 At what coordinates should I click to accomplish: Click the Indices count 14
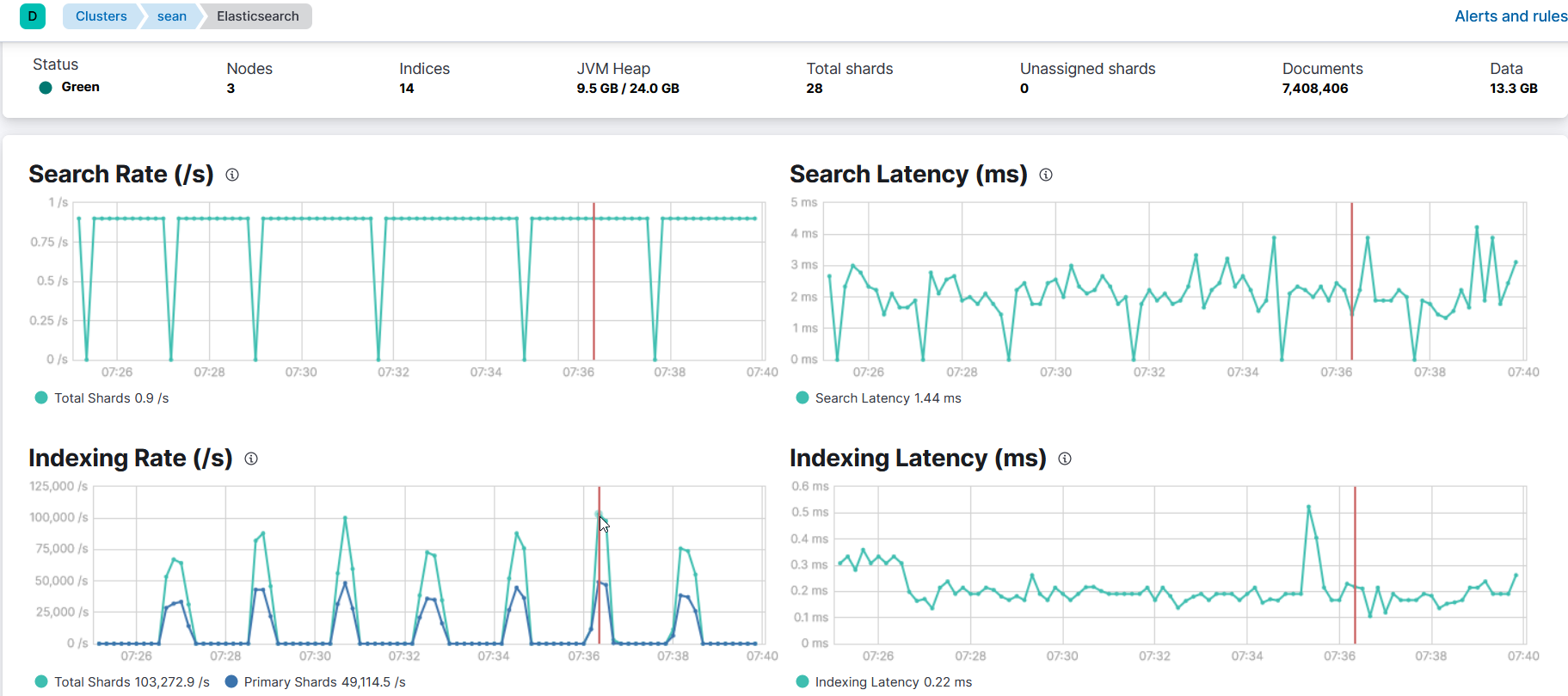(x=407, y=89)
